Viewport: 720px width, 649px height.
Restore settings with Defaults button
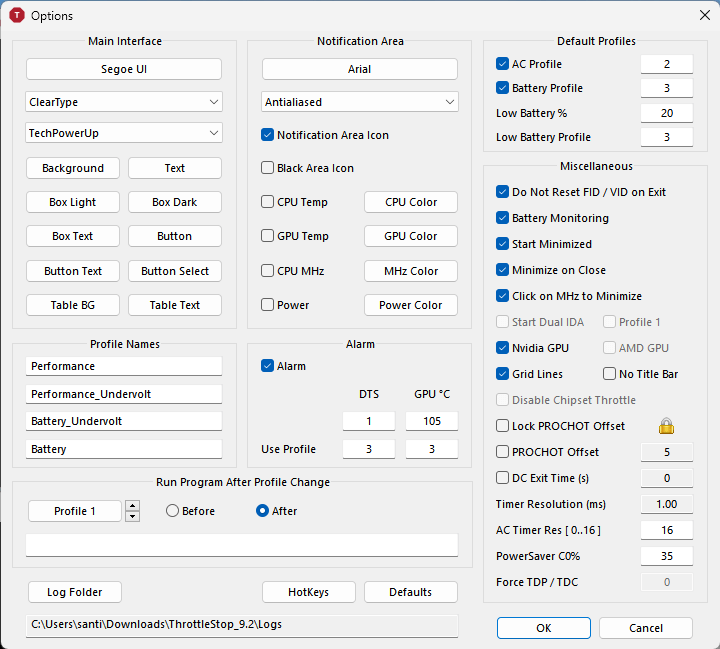411,592
